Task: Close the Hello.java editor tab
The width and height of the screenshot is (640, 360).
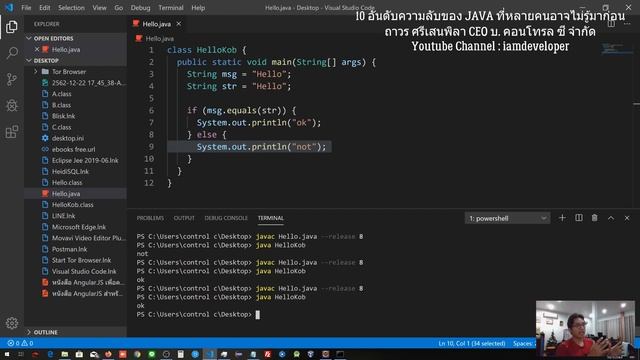Action: point(179,24)
